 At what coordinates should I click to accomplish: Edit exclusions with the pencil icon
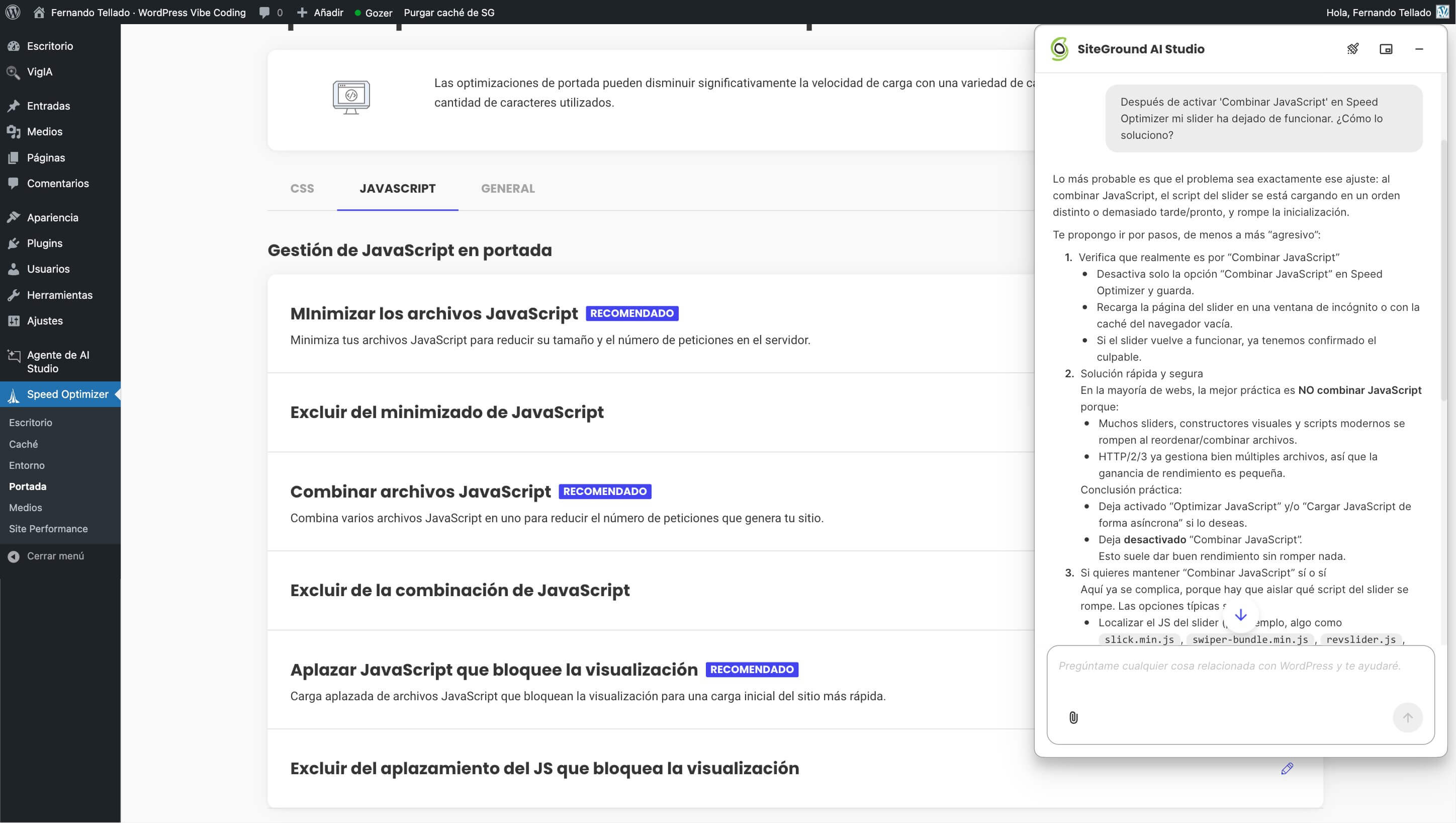[1287, 768]
